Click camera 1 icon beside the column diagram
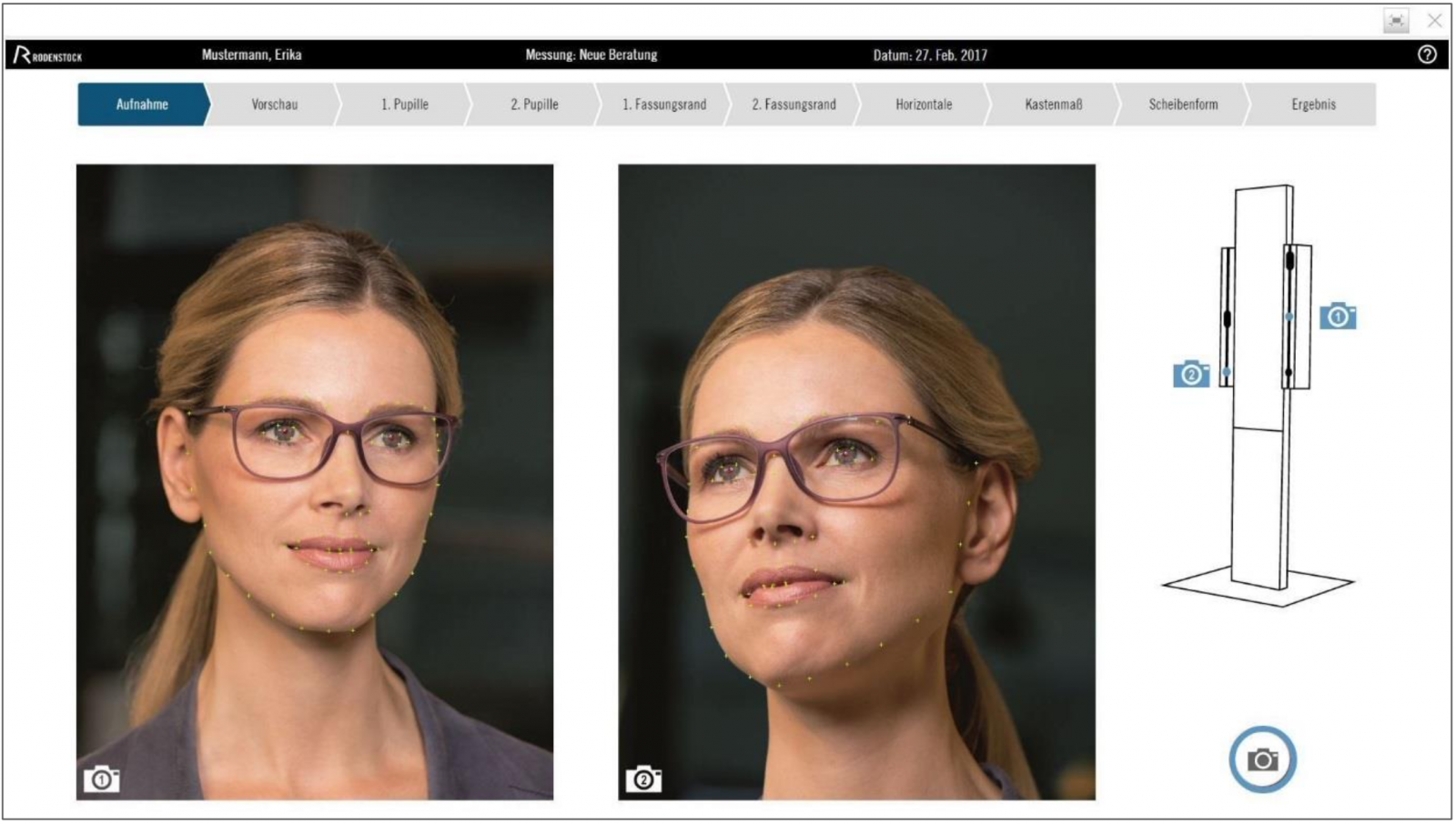Screen dimensions: 1456x824 pos(1338,317)
